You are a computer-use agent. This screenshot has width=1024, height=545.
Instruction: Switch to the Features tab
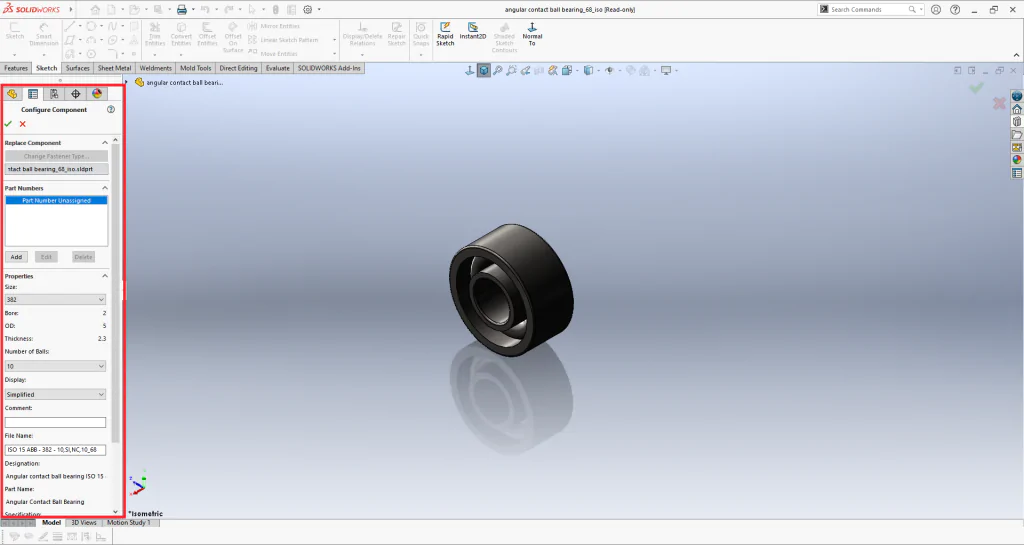(x=16, y=68)
